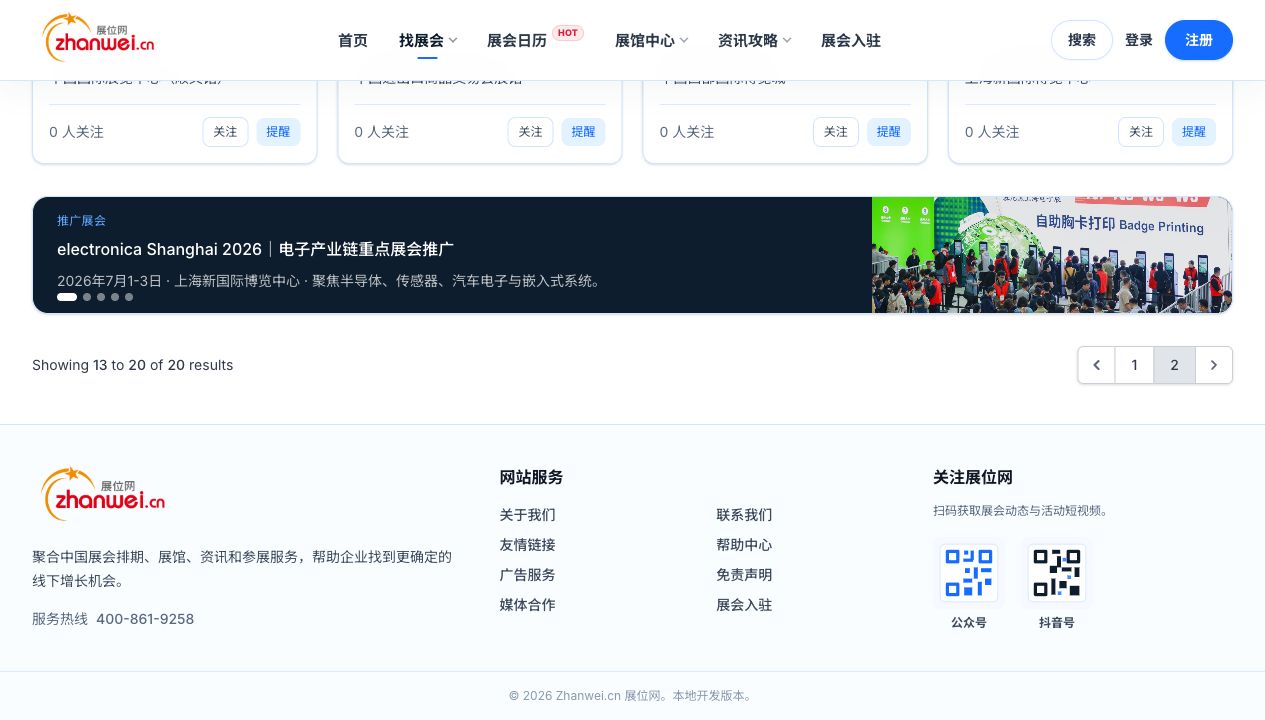This screenshot has height=720, width=1265.
Task: Go to previous page with left arrow
Action: [1096, 365]
